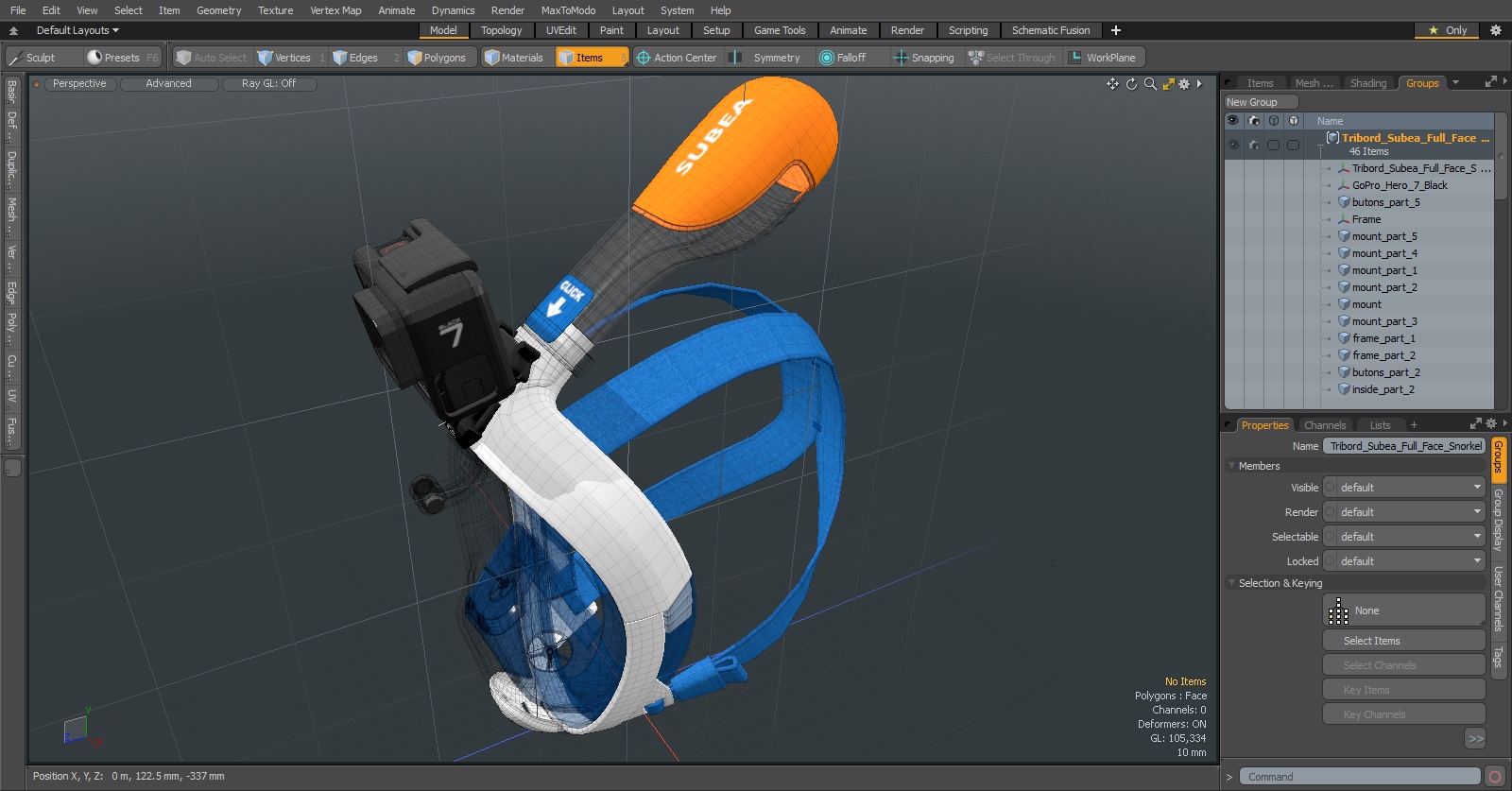The width and height of the screenshot is (1512, 791).
Task: Open the Perspective view type dropdown
Action: tap(79, 84)
